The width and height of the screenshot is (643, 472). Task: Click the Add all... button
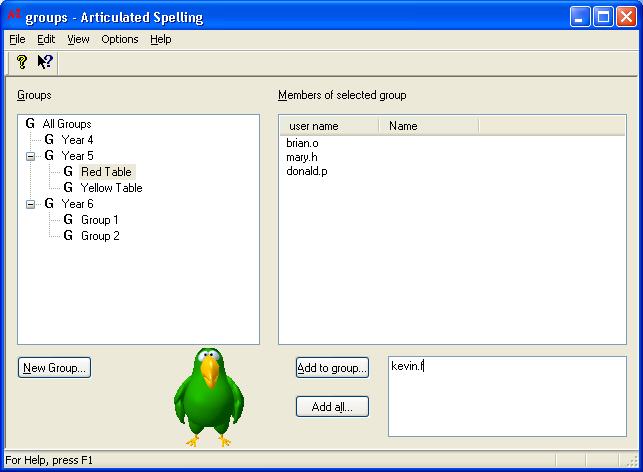coord(332,407)
